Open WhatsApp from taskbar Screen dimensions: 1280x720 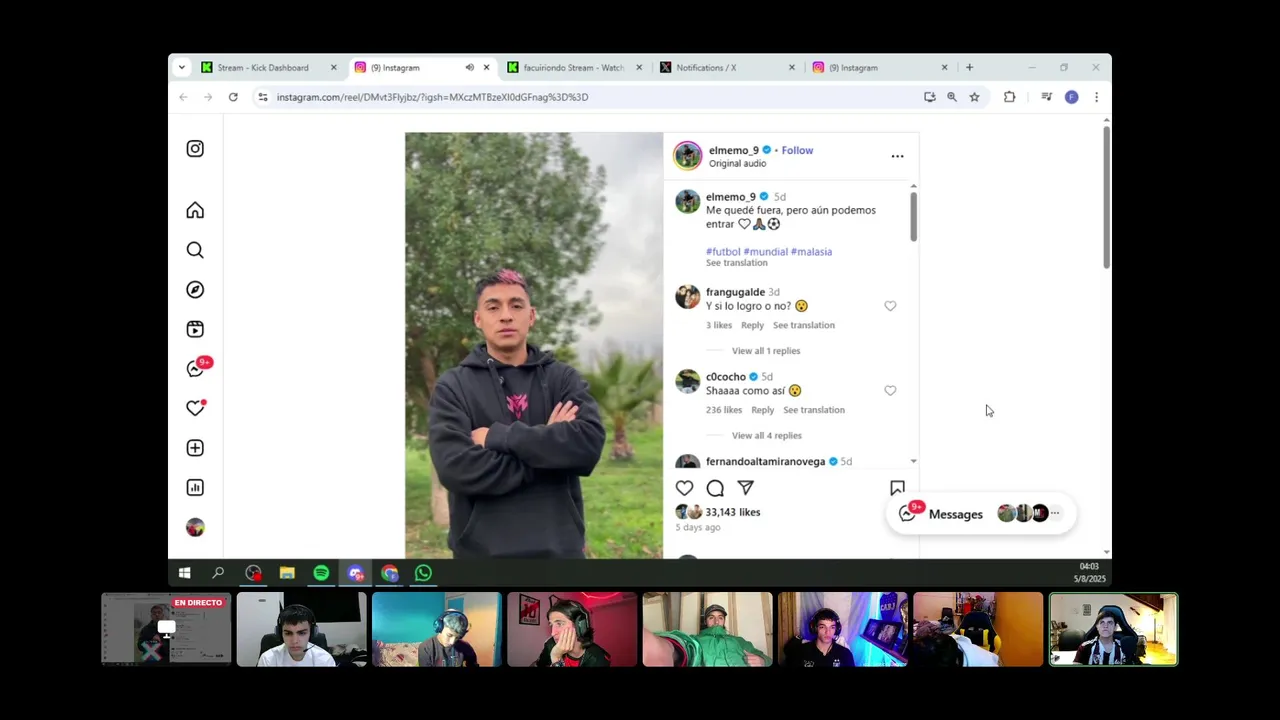point(423,573)
